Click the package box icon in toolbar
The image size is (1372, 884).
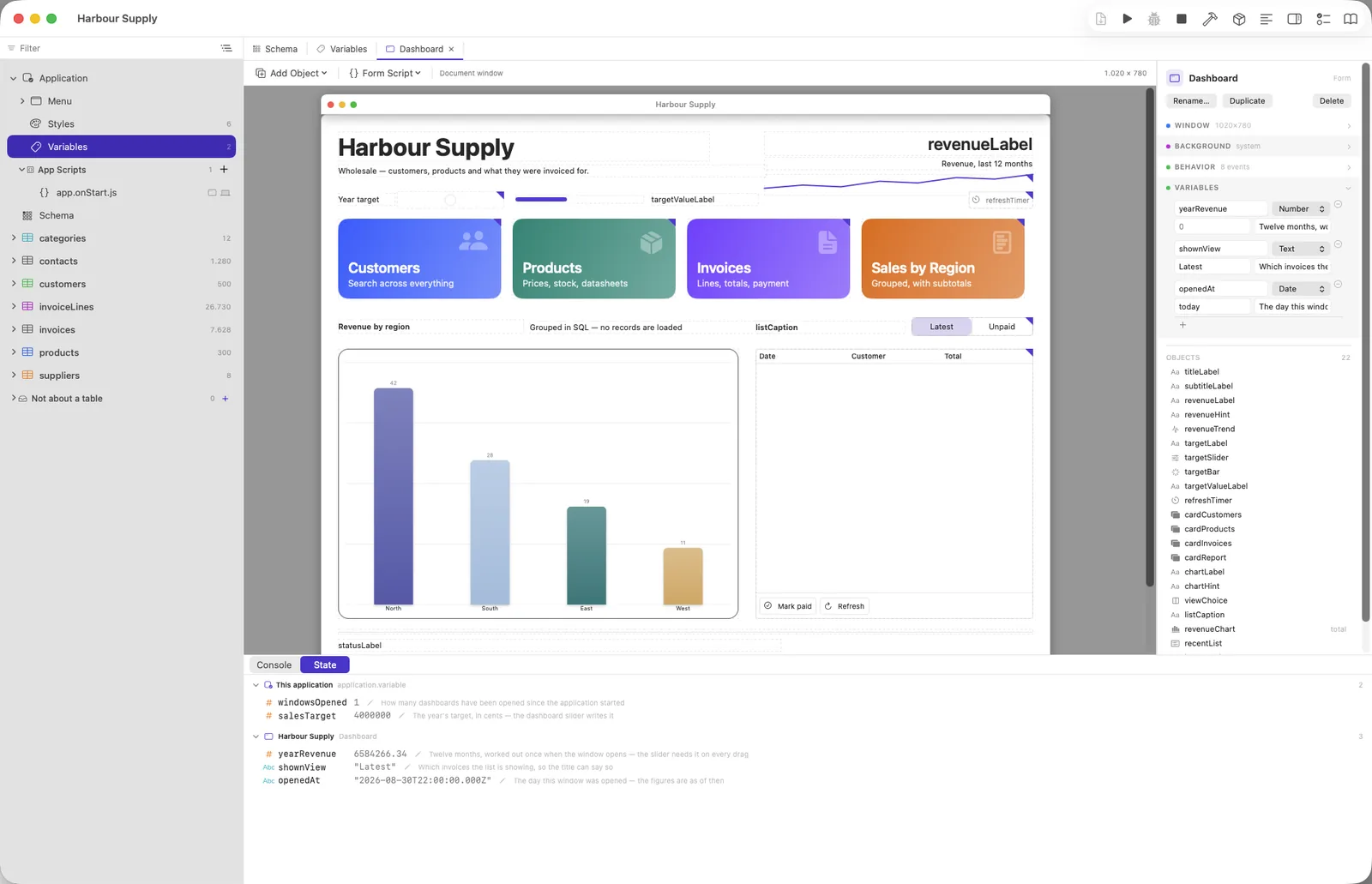(1239, 19)
